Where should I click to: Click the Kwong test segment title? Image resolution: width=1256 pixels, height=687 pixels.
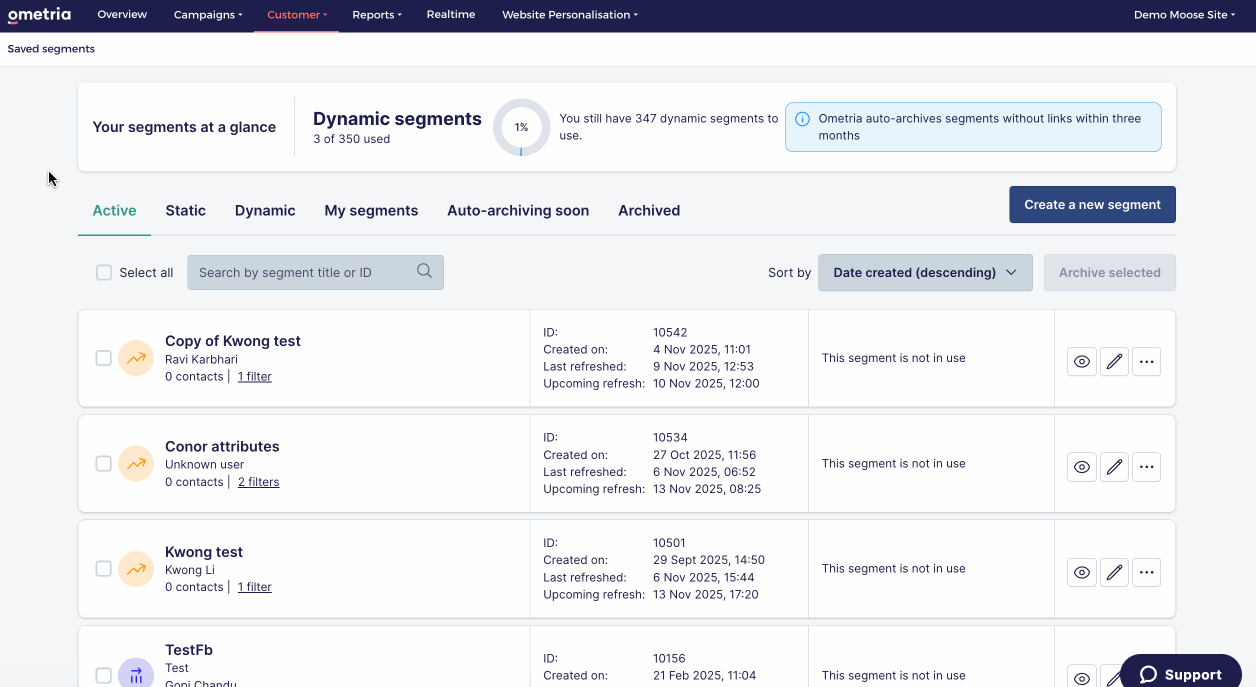tap(204, 552)
